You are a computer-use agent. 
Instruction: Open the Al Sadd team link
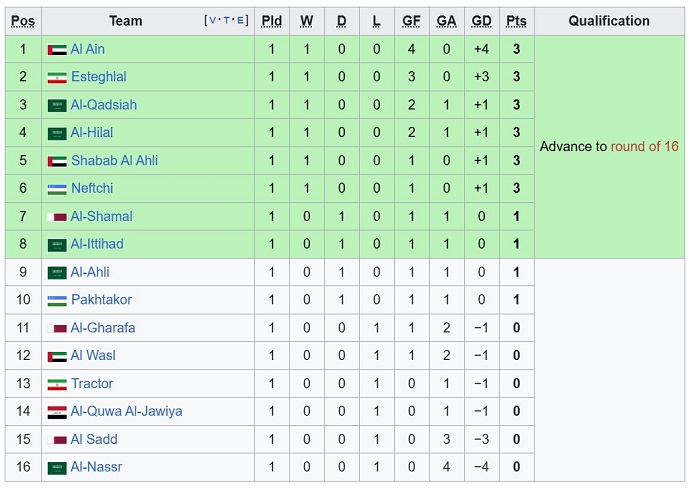[x=94, y=439]
